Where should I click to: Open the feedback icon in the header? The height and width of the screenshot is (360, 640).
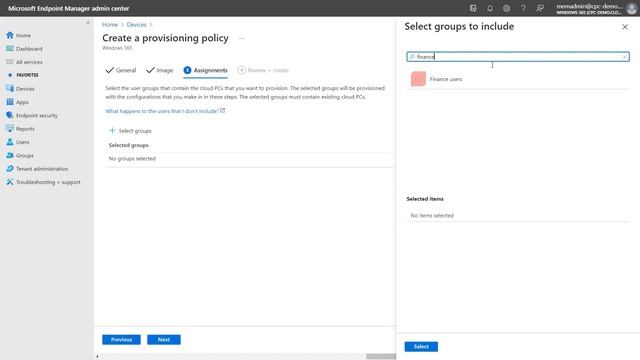coord(540,8)
